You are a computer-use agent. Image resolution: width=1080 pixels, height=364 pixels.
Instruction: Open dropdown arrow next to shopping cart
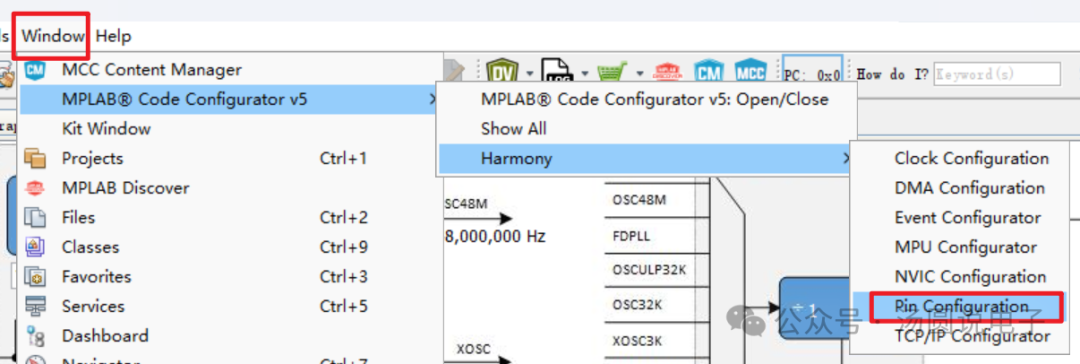point(640,72)
